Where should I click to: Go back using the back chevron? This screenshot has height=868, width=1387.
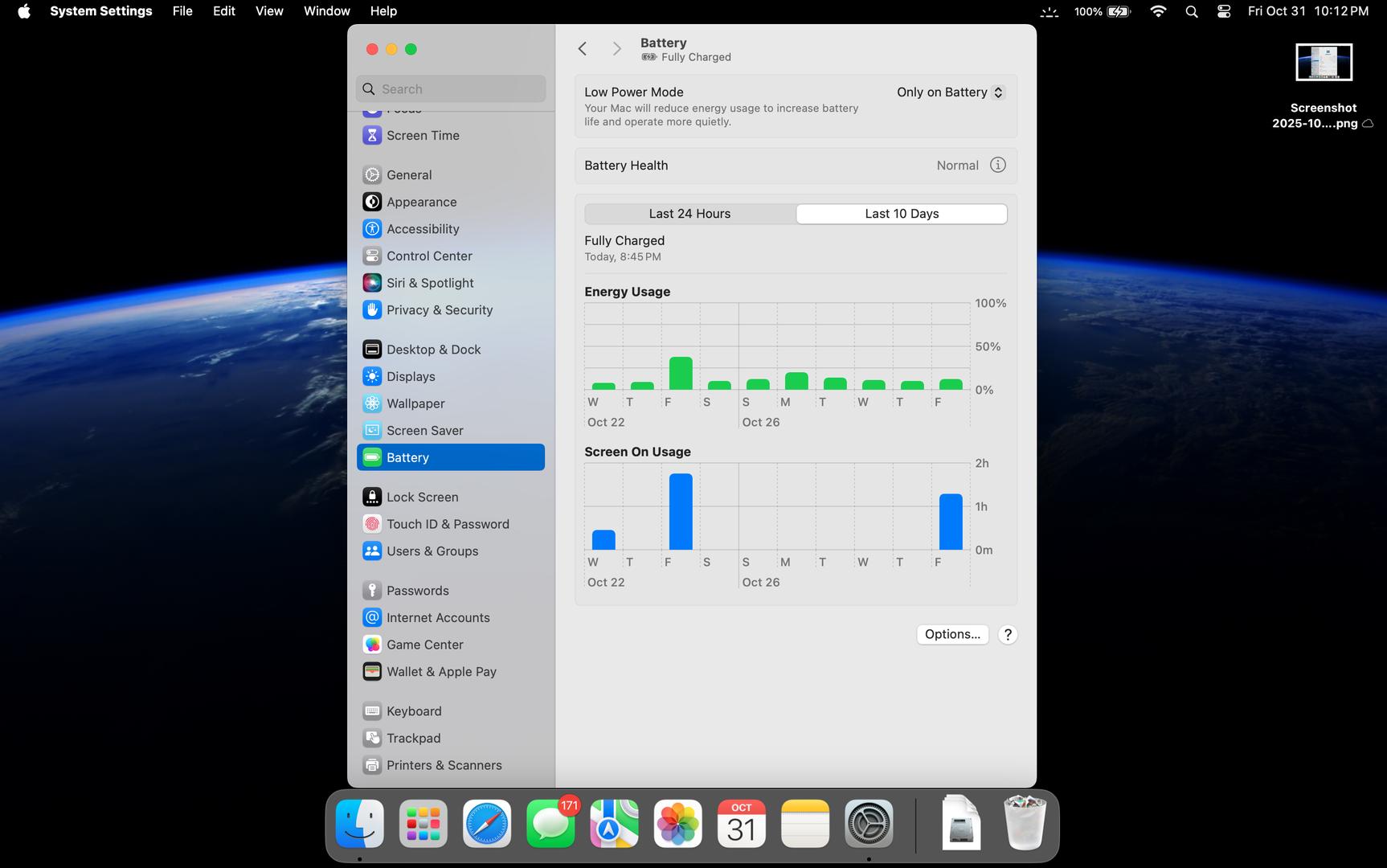[583, 49]
